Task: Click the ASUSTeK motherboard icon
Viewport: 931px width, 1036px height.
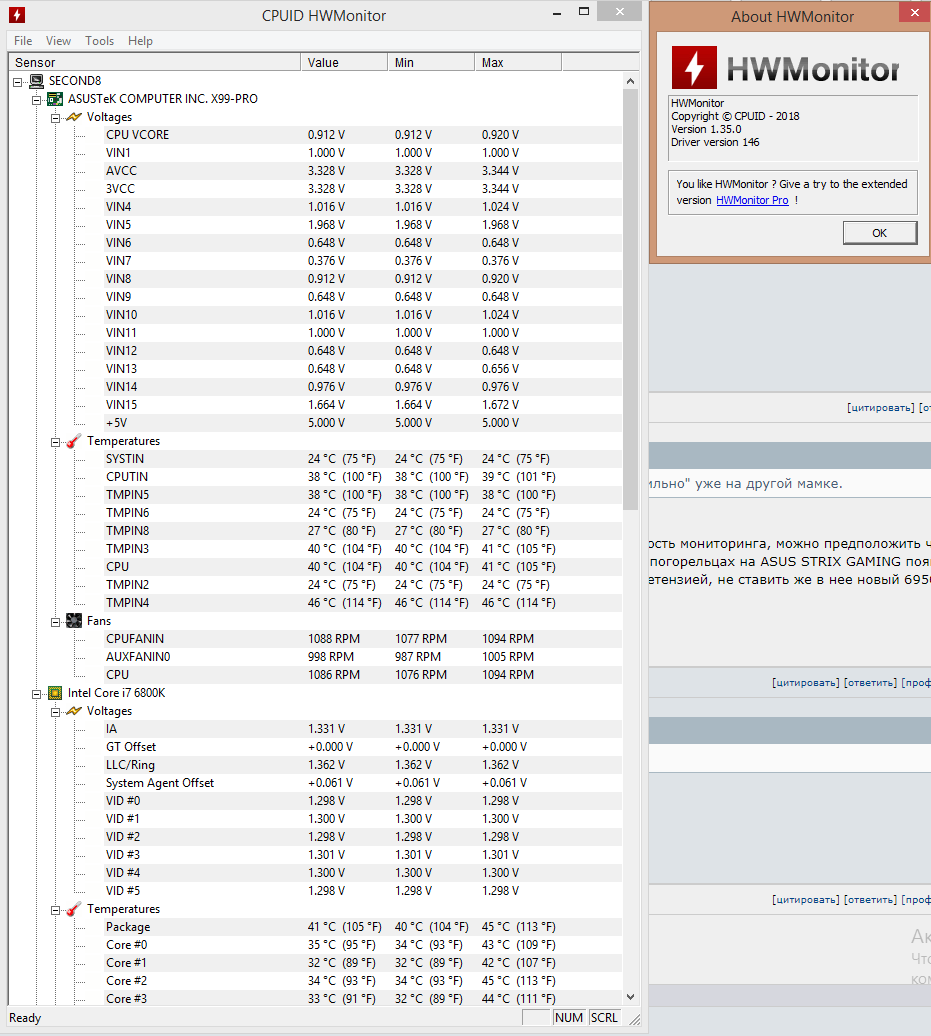Action: (x=56, y=99)
